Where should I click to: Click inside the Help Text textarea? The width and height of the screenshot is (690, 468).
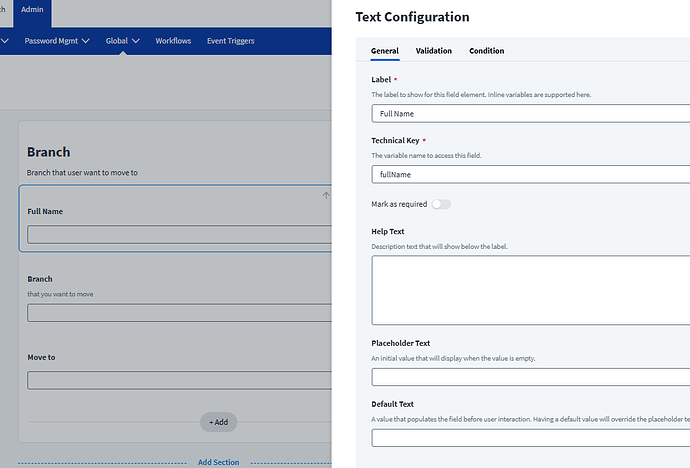530,290
